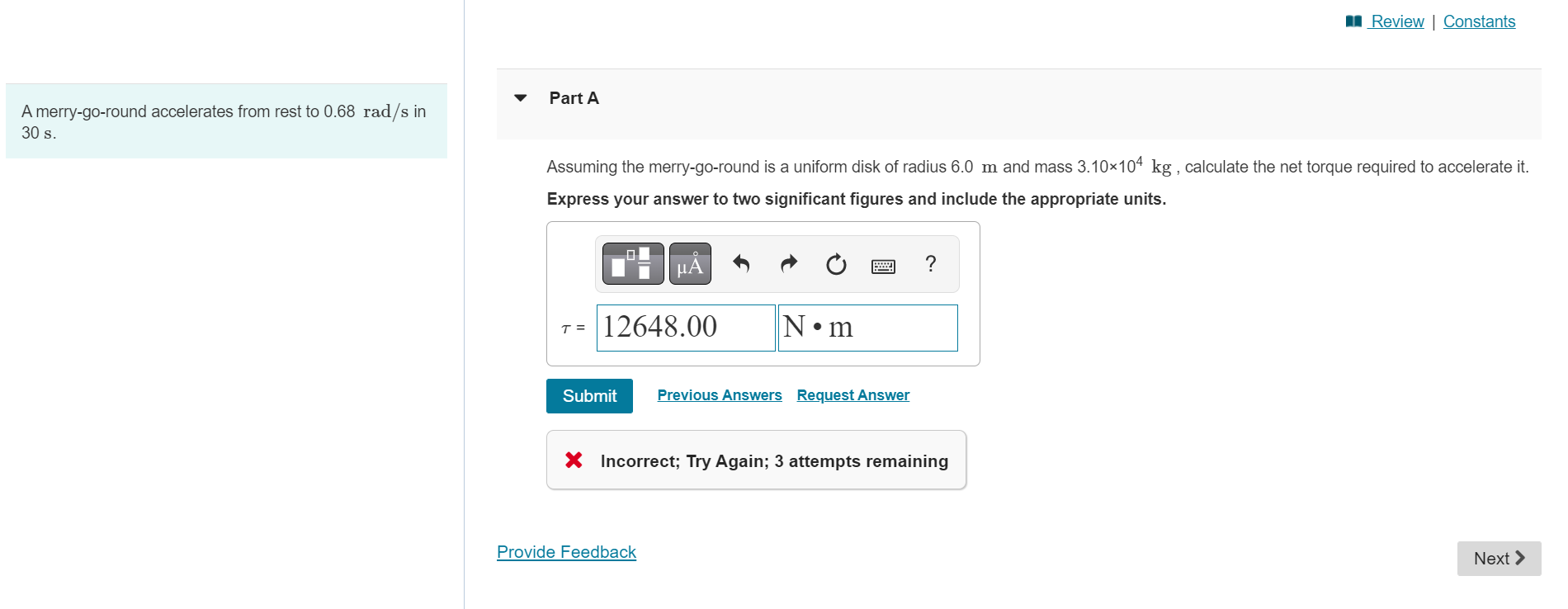Click the Incorrect Try Again message box
This screenshot has height=609, width=1568.
point(756,460)
